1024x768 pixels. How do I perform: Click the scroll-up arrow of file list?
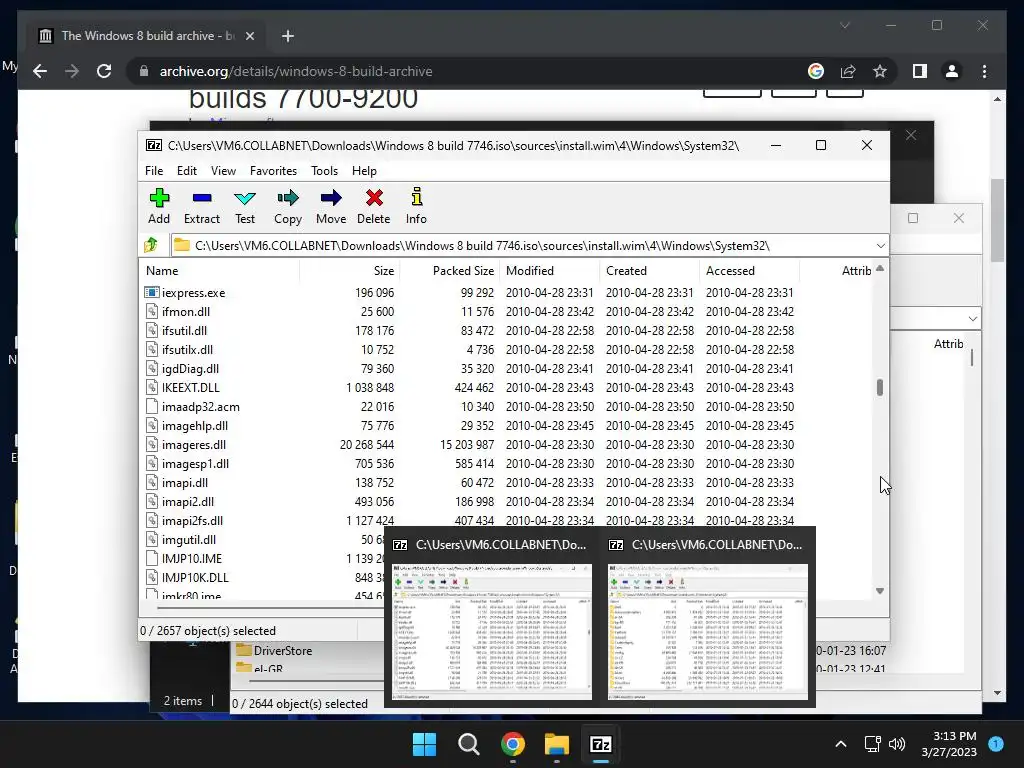click(880, 268)
